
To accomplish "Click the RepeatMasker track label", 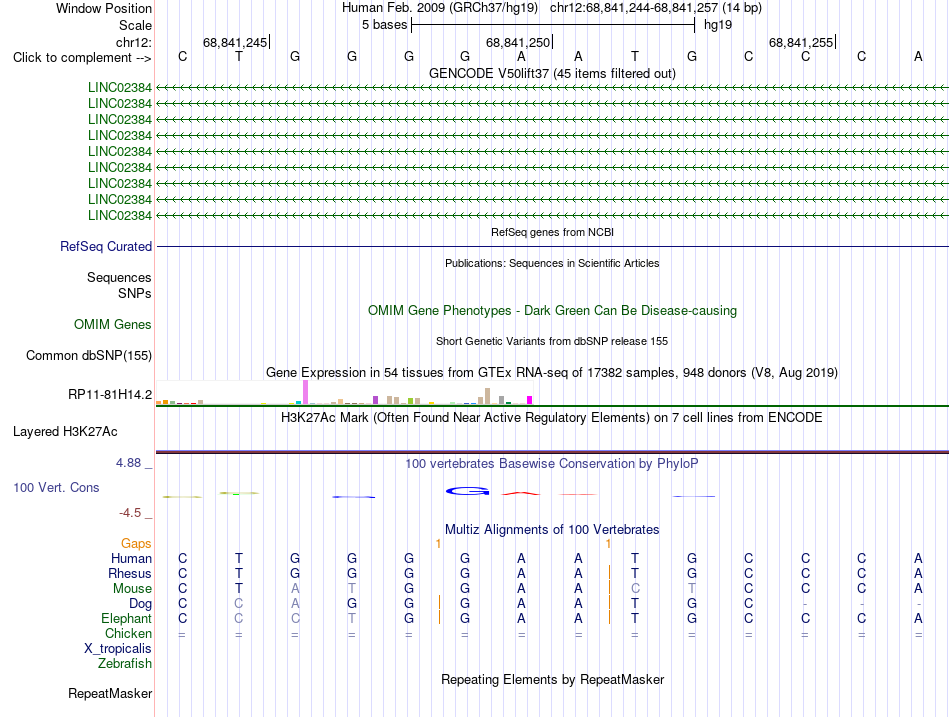I will (110, 693).
